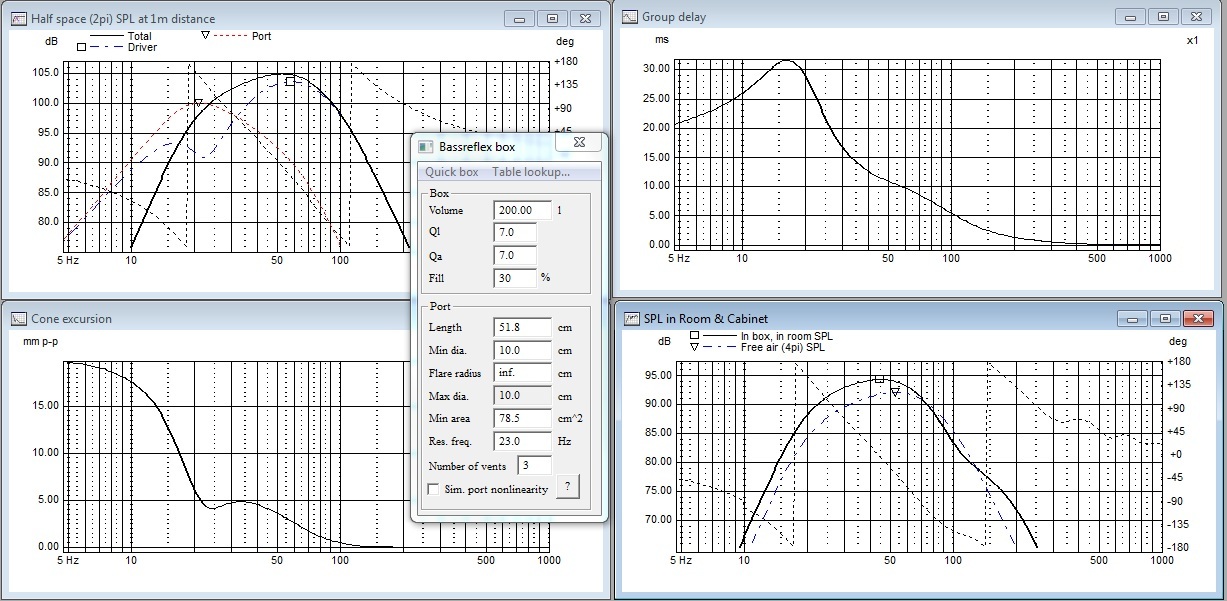The image size is (1227, 601).
Task: Edit the port Length field
Action: click(523, 327)
